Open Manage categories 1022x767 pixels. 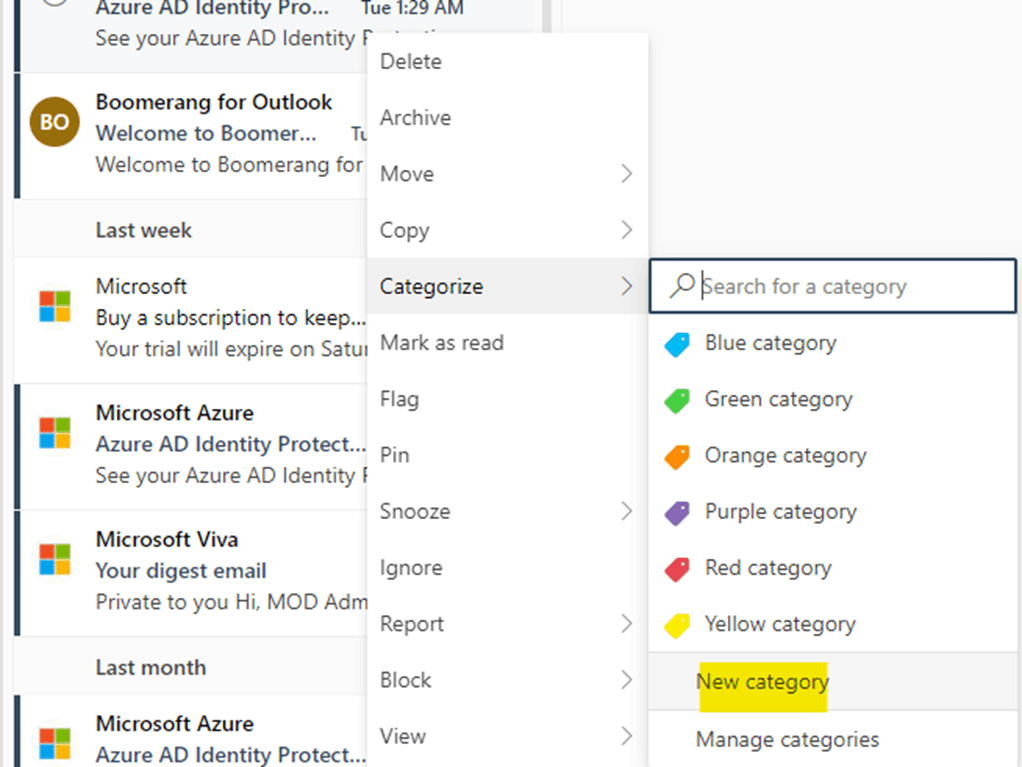click(x=832, y=739)
